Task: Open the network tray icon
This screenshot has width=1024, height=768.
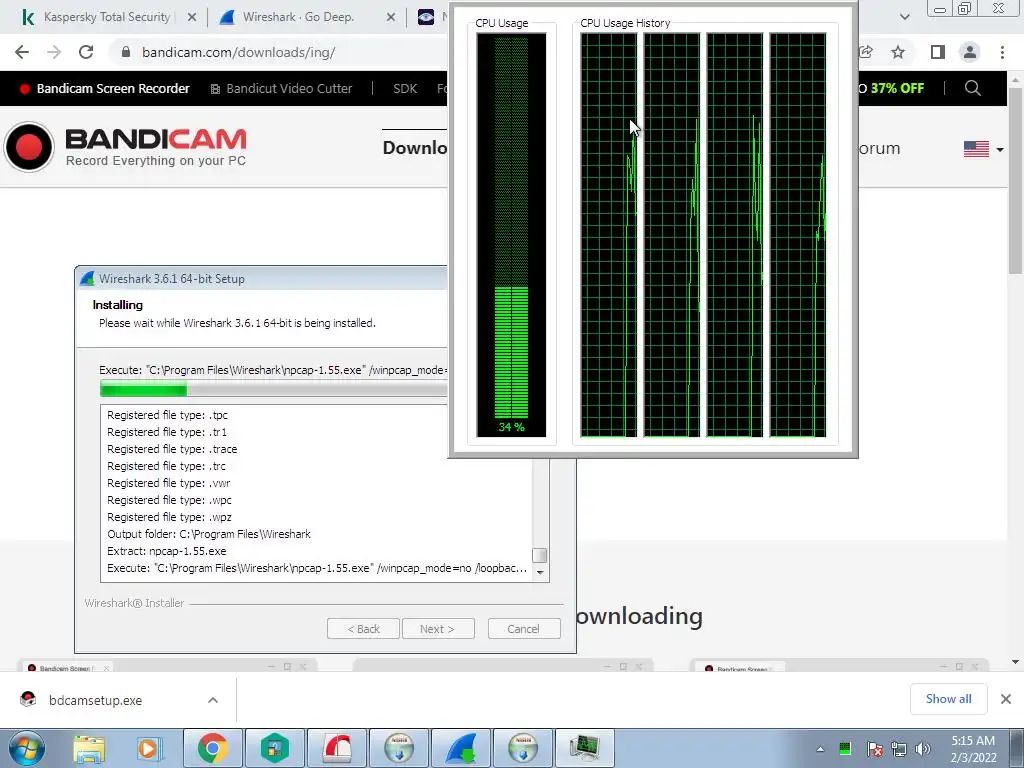Action: point(899,749)
